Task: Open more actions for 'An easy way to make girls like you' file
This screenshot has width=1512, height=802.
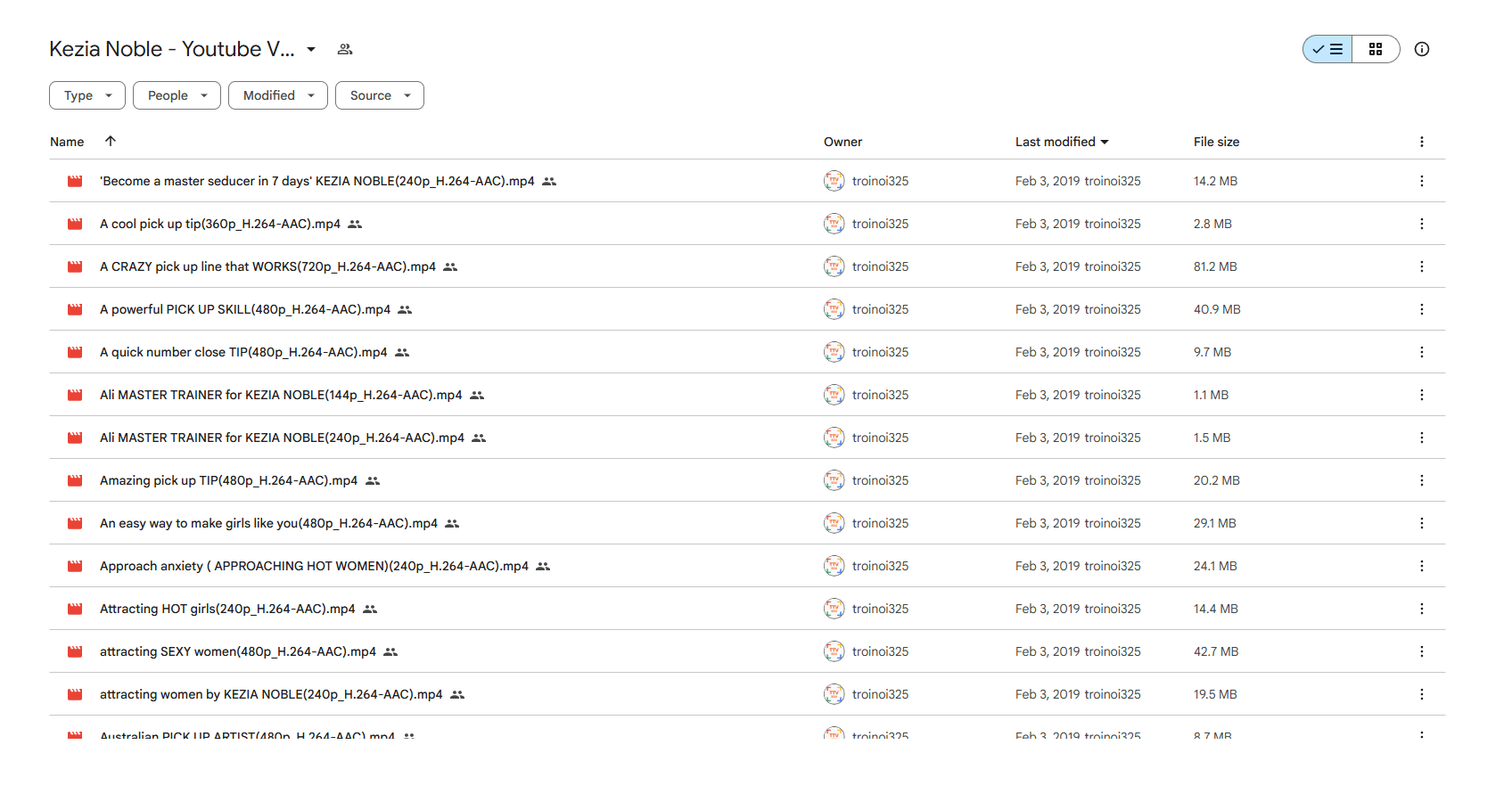Action: (1422, 523)
